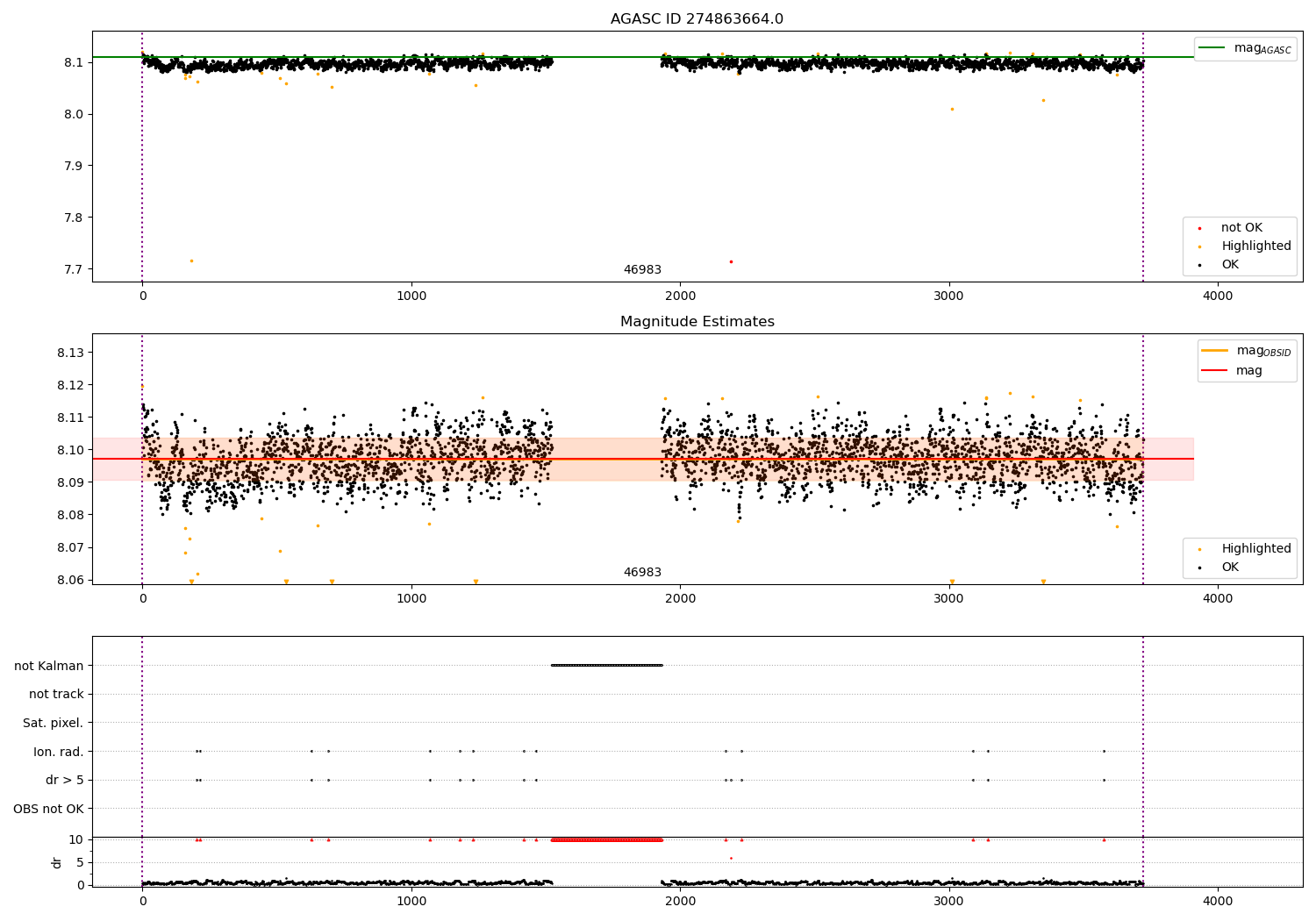The height and width of the screenshot is (921, 1316).
Task: Click the red line sample beside 'mag'
Action: [x=1215, y=371]
